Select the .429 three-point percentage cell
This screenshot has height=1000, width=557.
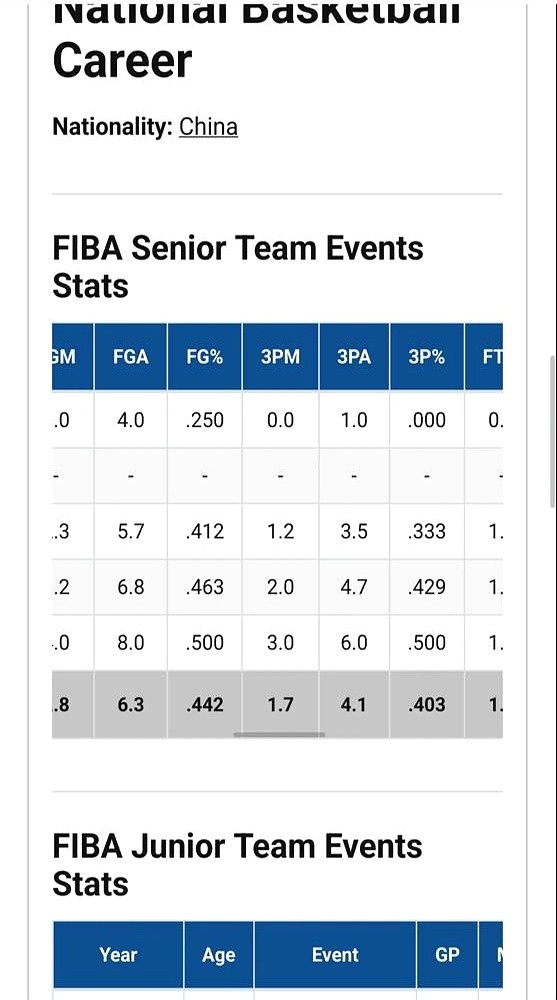coord(427,587)
